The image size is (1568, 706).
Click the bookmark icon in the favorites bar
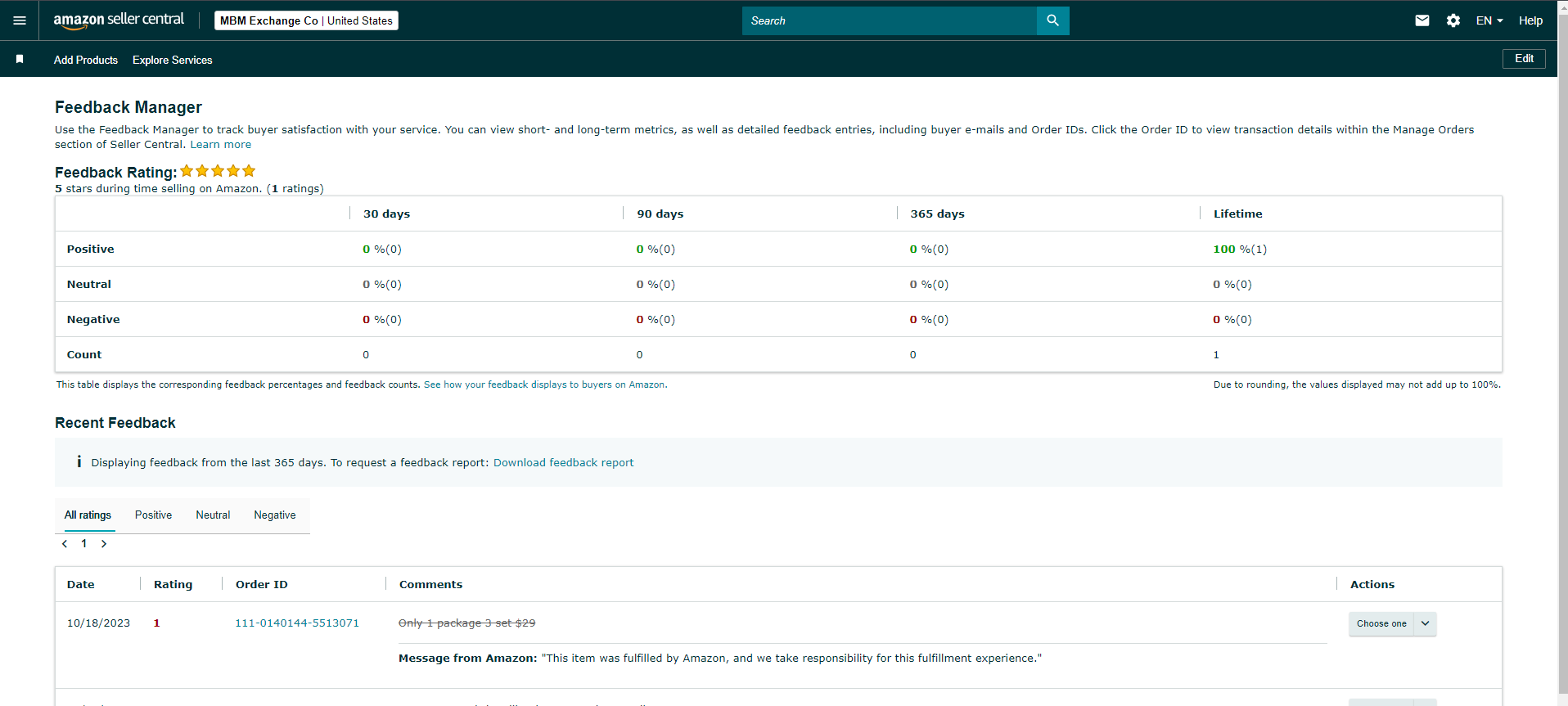20,59
